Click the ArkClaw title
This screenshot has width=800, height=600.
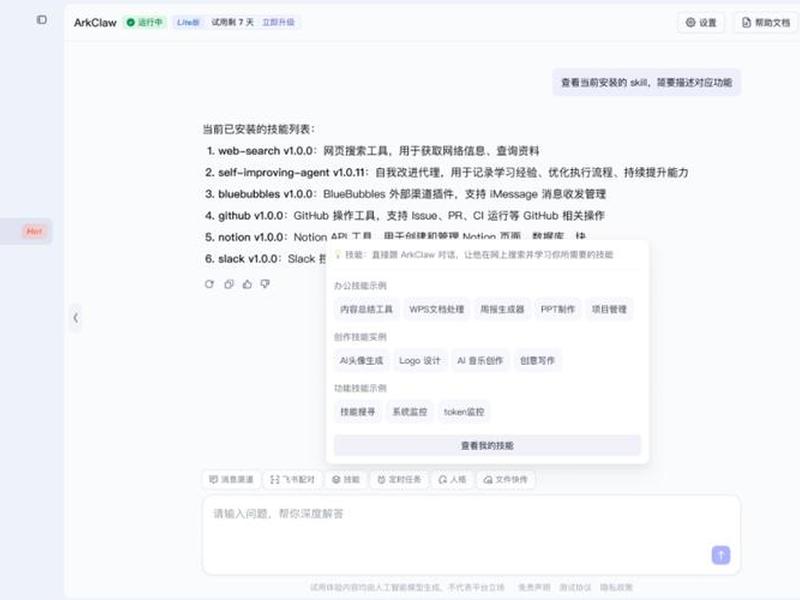[95, 22]
